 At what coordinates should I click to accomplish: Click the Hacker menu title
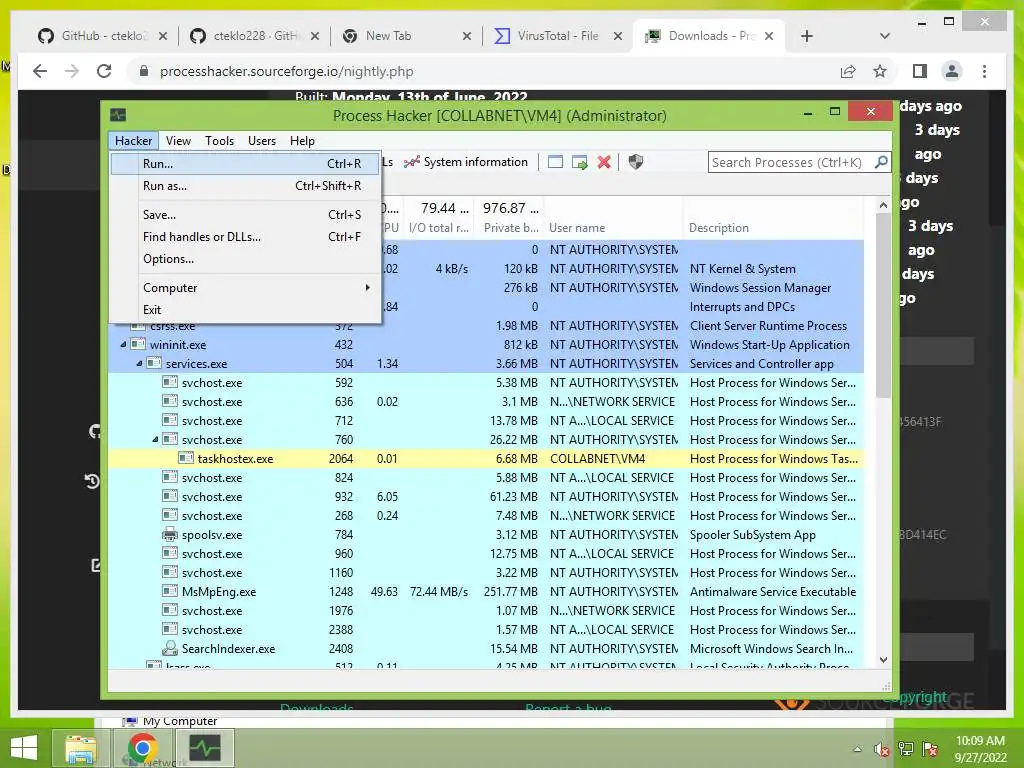point(133,141)
